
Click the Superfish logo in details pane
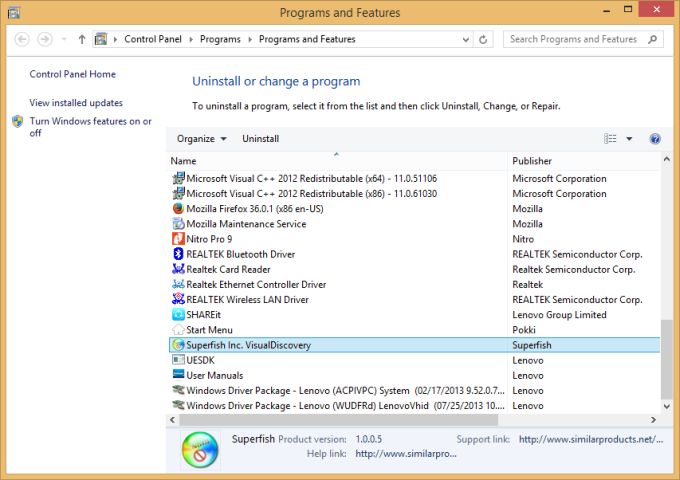[199, 450]
